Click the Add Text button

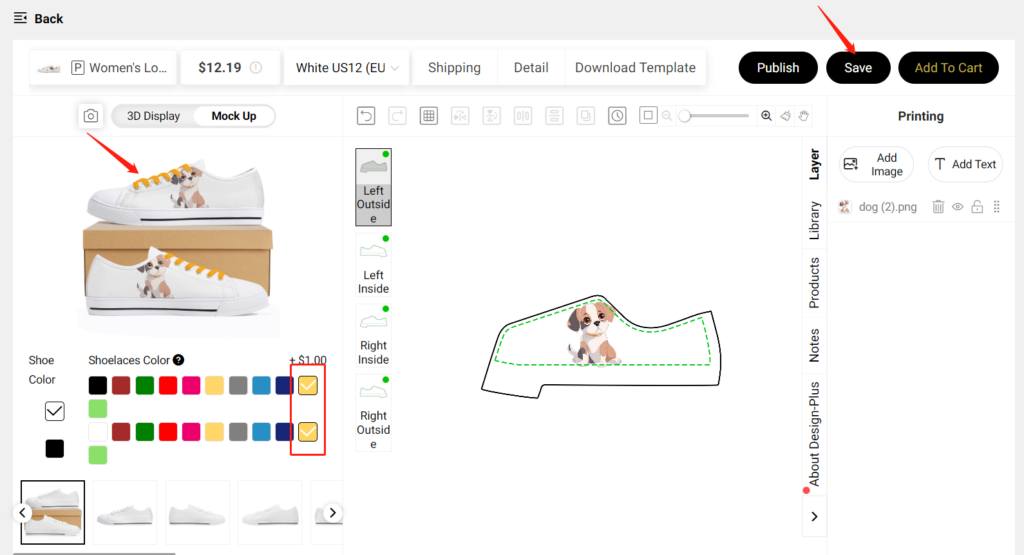(965, 165)
